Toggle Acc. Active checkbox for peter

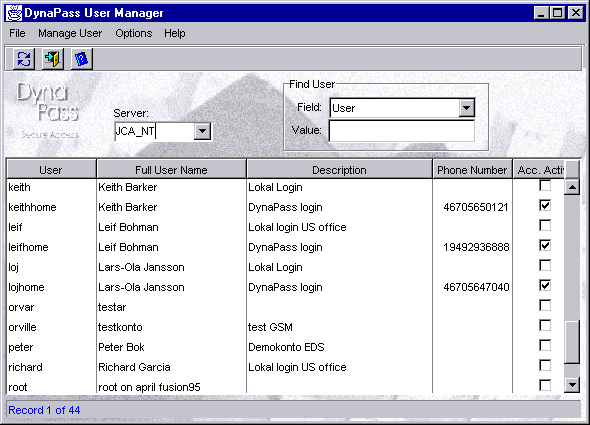coord(545,345)
